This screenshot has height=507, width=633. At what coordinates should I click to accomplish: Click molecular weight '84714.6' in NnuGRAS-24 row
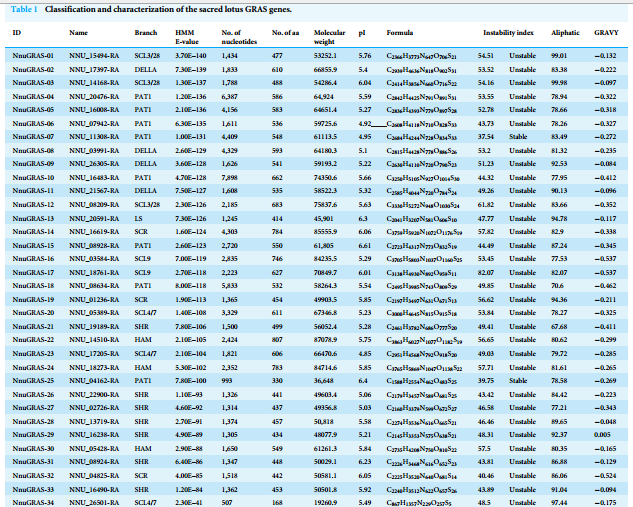[325, 368]
